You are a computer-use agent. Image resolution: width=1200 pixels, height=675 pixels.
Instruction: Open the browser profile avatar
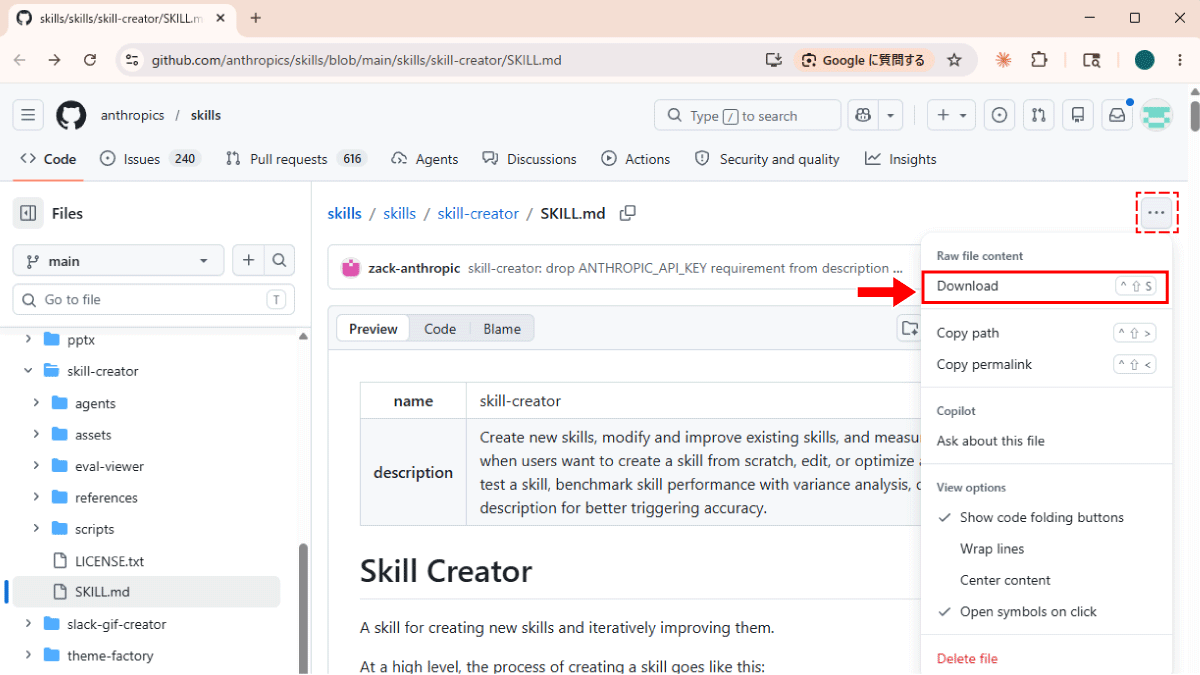pos(1144,60)
